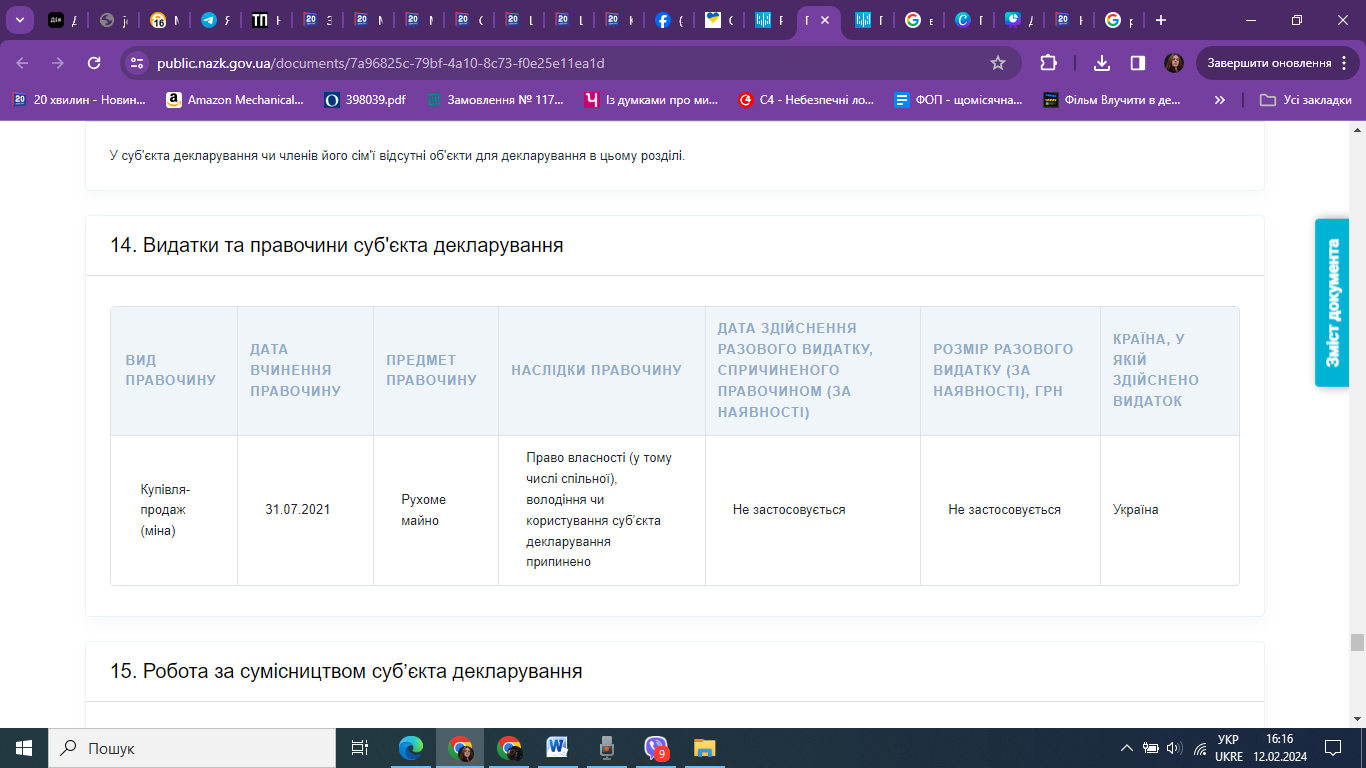Open Microsoft Word from the taskbar
1366x768 pixels.
(557, 747)
